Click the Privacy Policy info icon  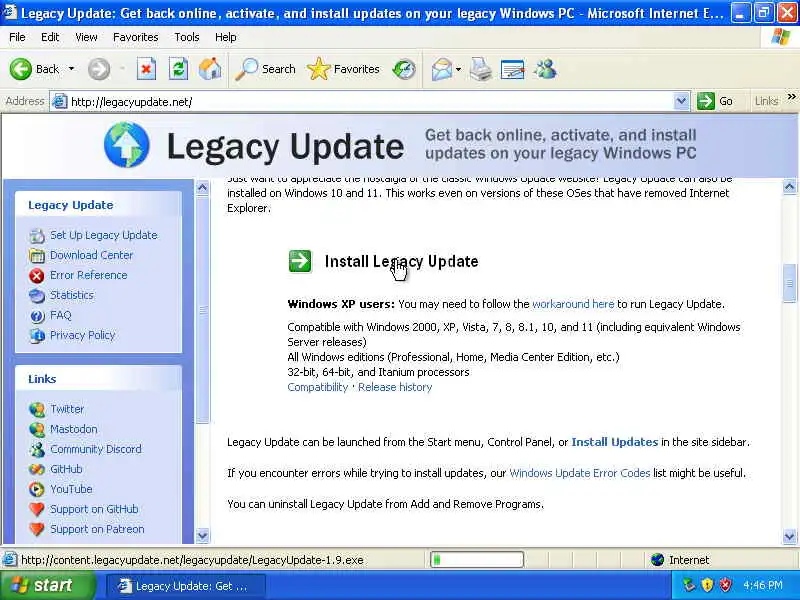(x=37, y=336)
